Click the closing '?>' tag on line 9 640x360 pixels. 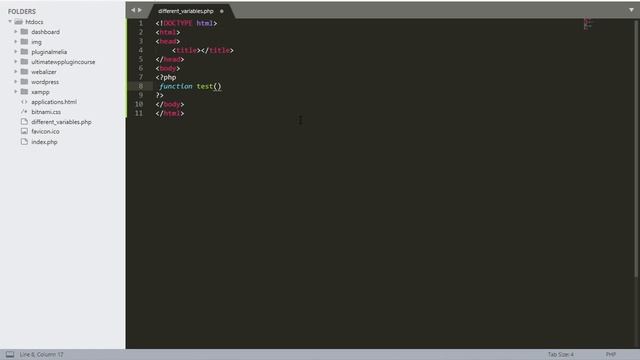click(160, 95)
